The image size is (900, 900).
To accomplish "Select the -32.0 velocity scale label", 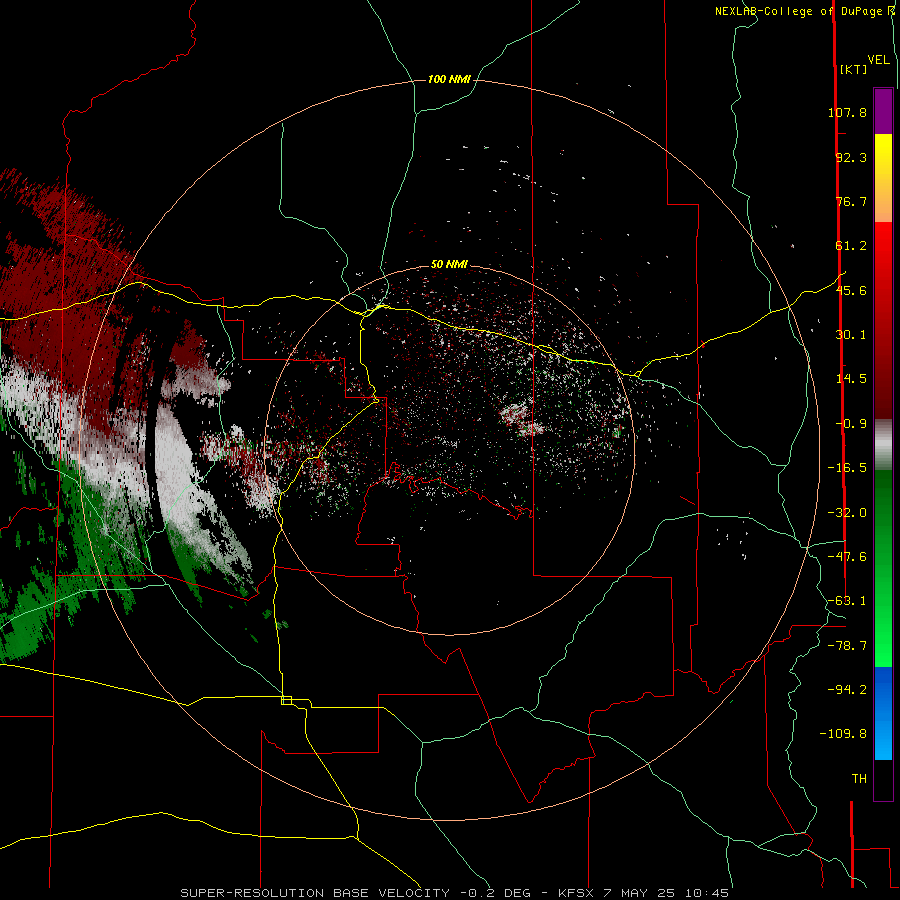I will click(847, 513).
